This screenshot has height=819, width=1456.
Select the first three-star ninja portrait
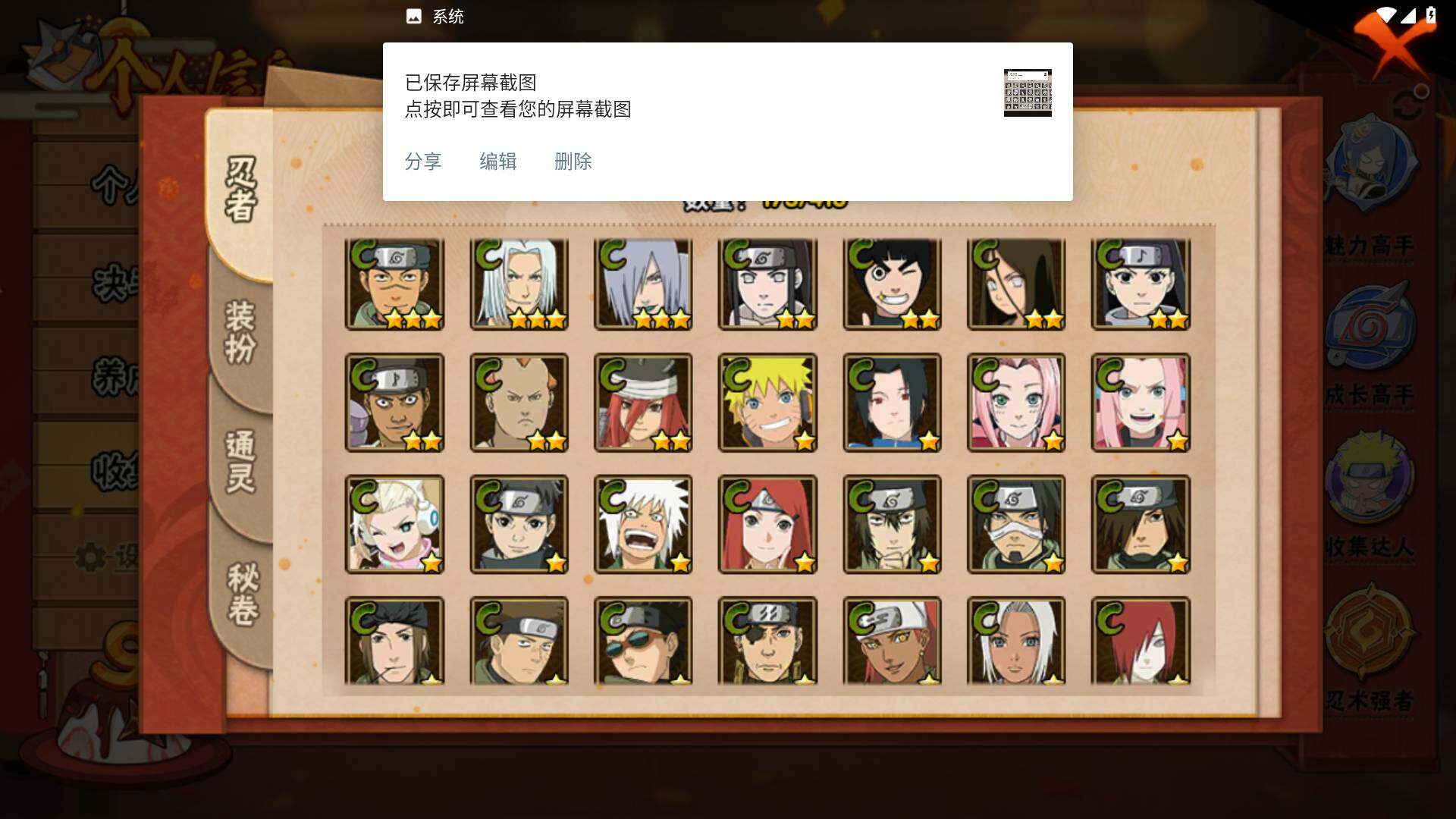(x=394, y=284)
